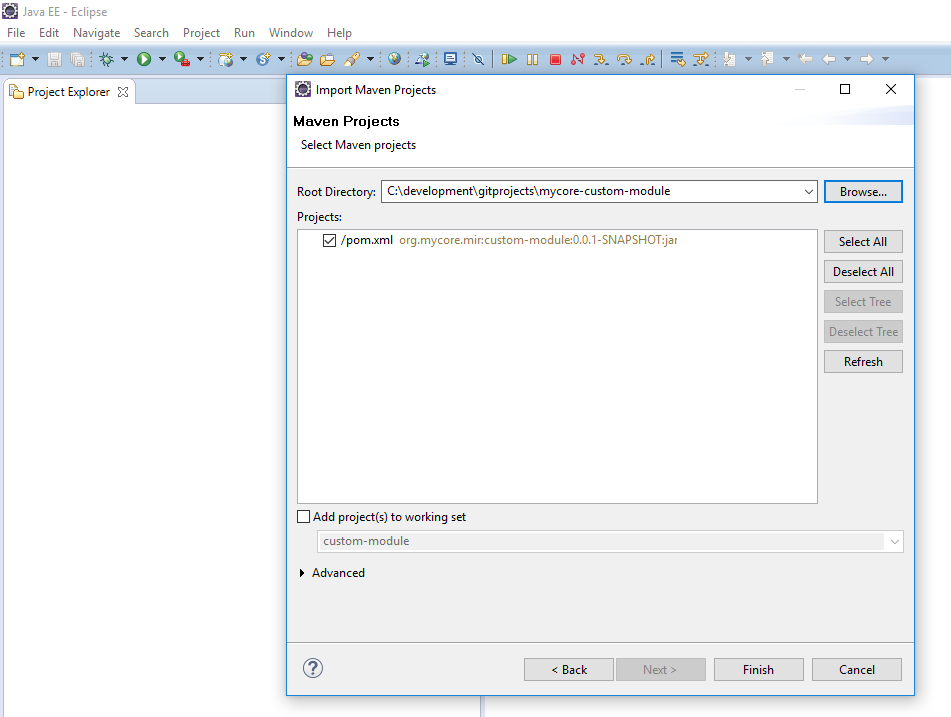
Task: Close the Project Explorer view
Action: coord(123,92)
